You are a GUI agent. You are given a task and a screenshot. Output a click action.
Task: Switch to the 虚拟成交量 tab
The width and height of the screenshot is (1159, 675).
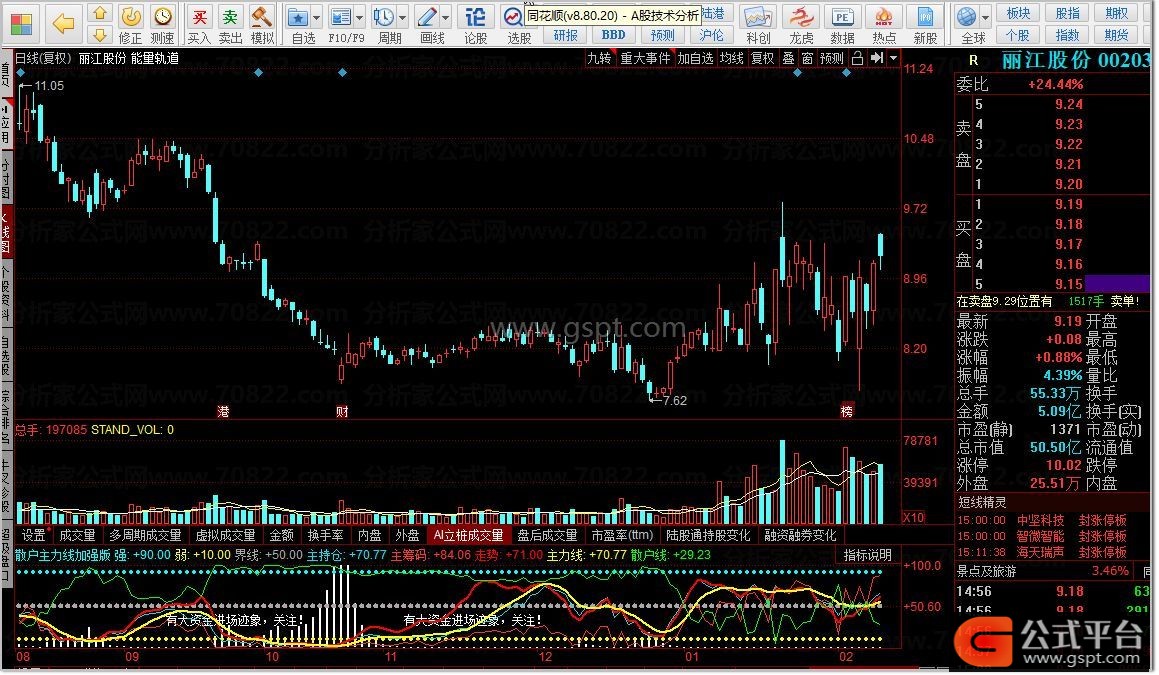225,535
